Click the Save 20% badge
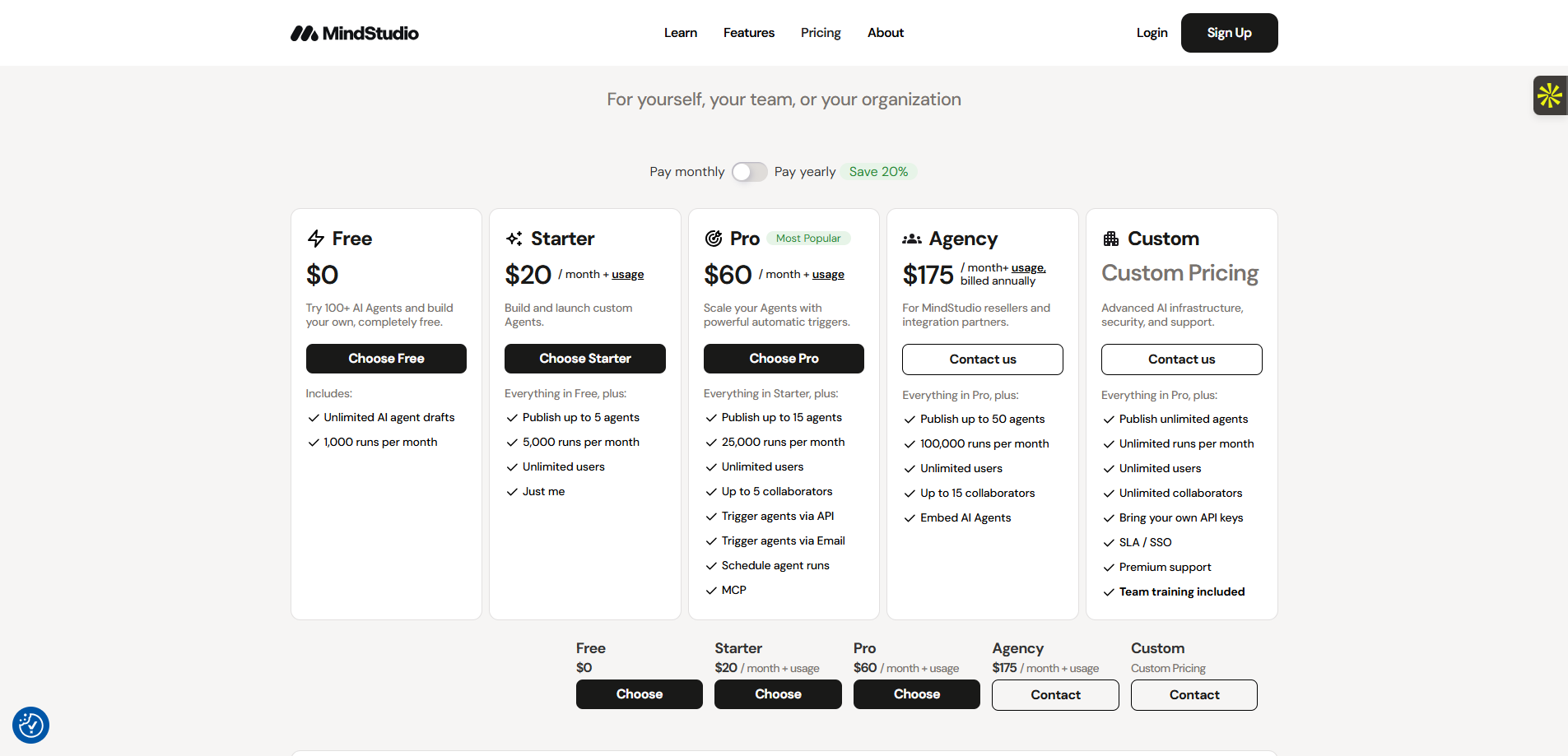The width and height of the screenshot is (1568, 756). pos(878,172)
